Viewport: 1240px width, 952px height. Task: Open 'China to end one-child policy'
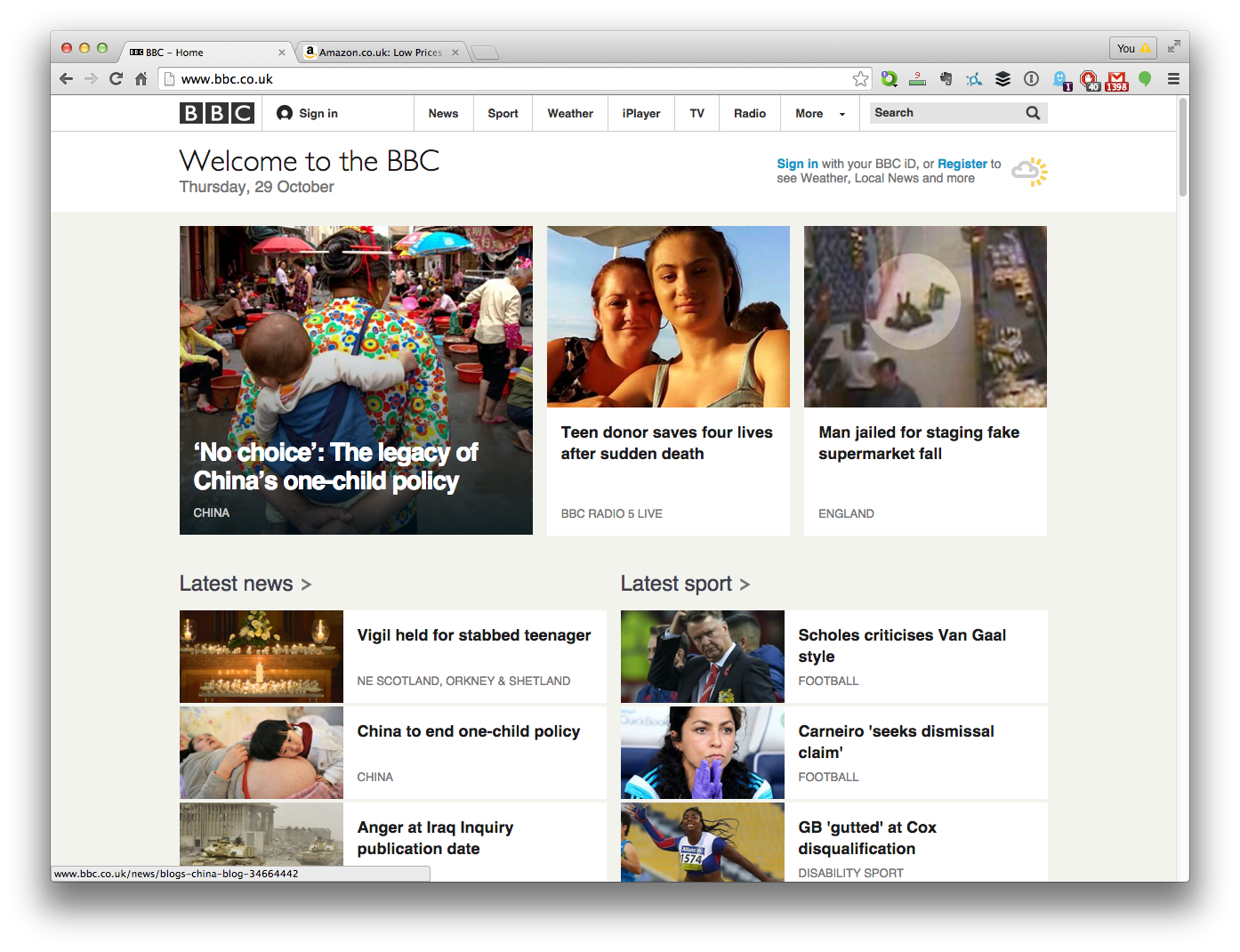pos(468,731)
